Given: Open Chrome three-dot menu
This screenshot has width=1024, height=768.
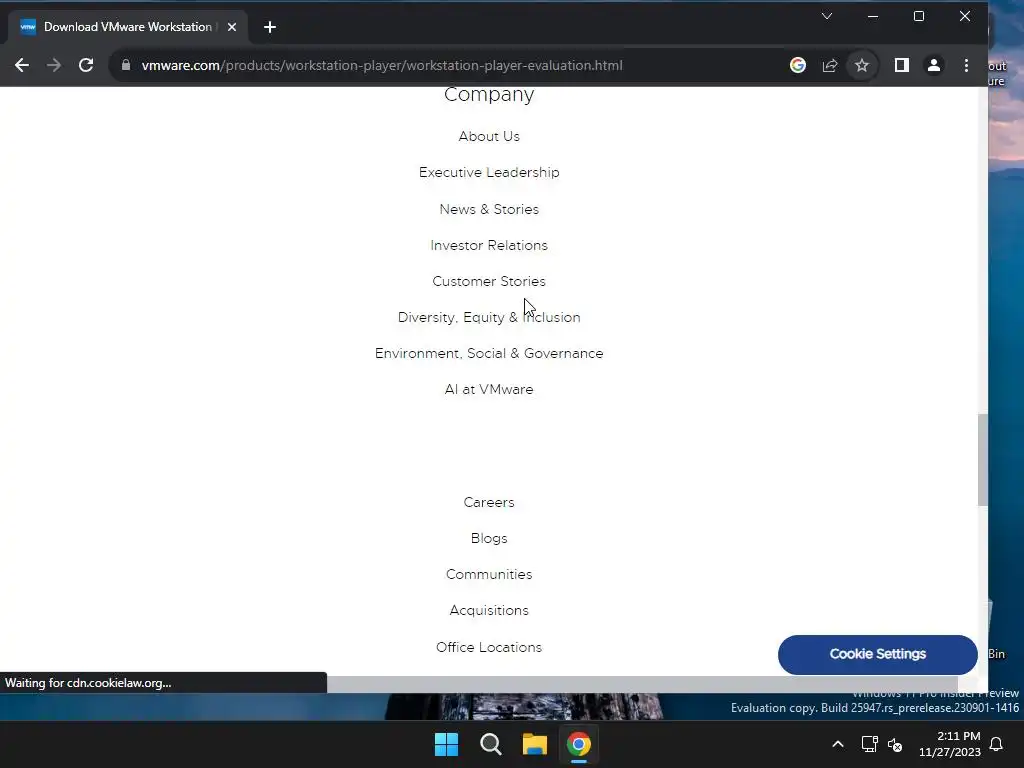Looking at the screenshot, I should pos(967,65).
